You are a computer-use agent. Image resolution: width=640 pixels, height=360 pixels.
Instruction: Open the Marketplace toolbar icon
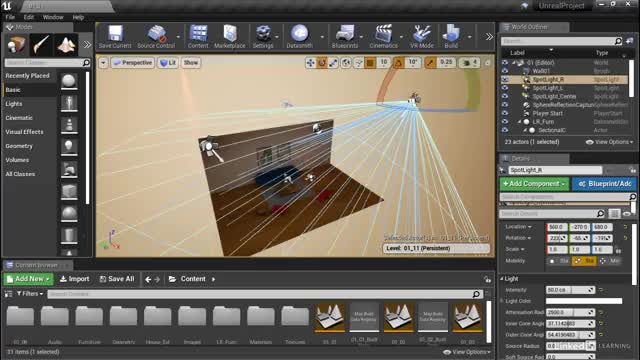pyautogui.click(x=230, y=37)
